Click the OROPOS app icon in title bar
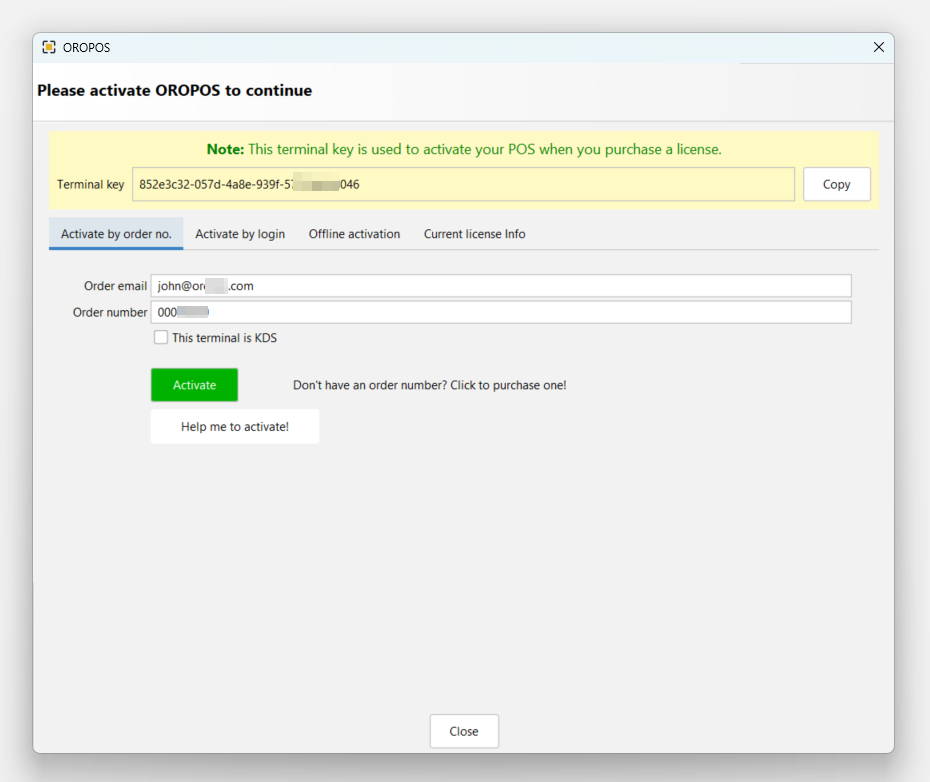Screen dimensions: 930x782 click(x=49, y=47)
